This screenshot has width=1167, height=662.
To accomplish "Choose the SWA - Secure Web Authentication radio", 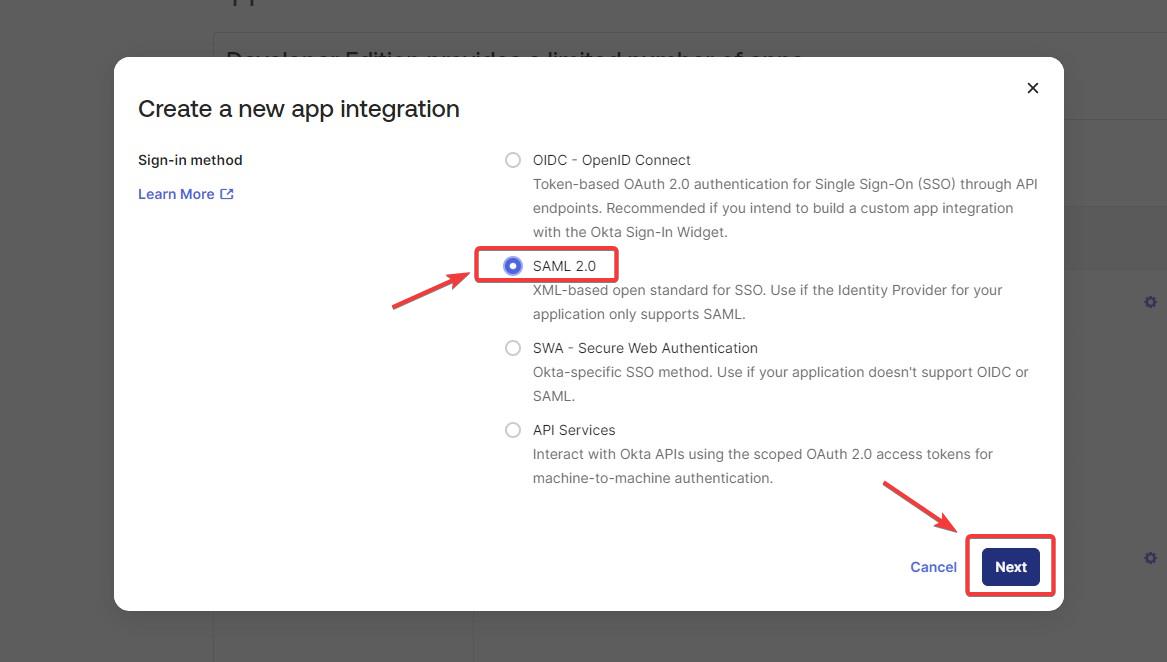I will click(513, 348).
